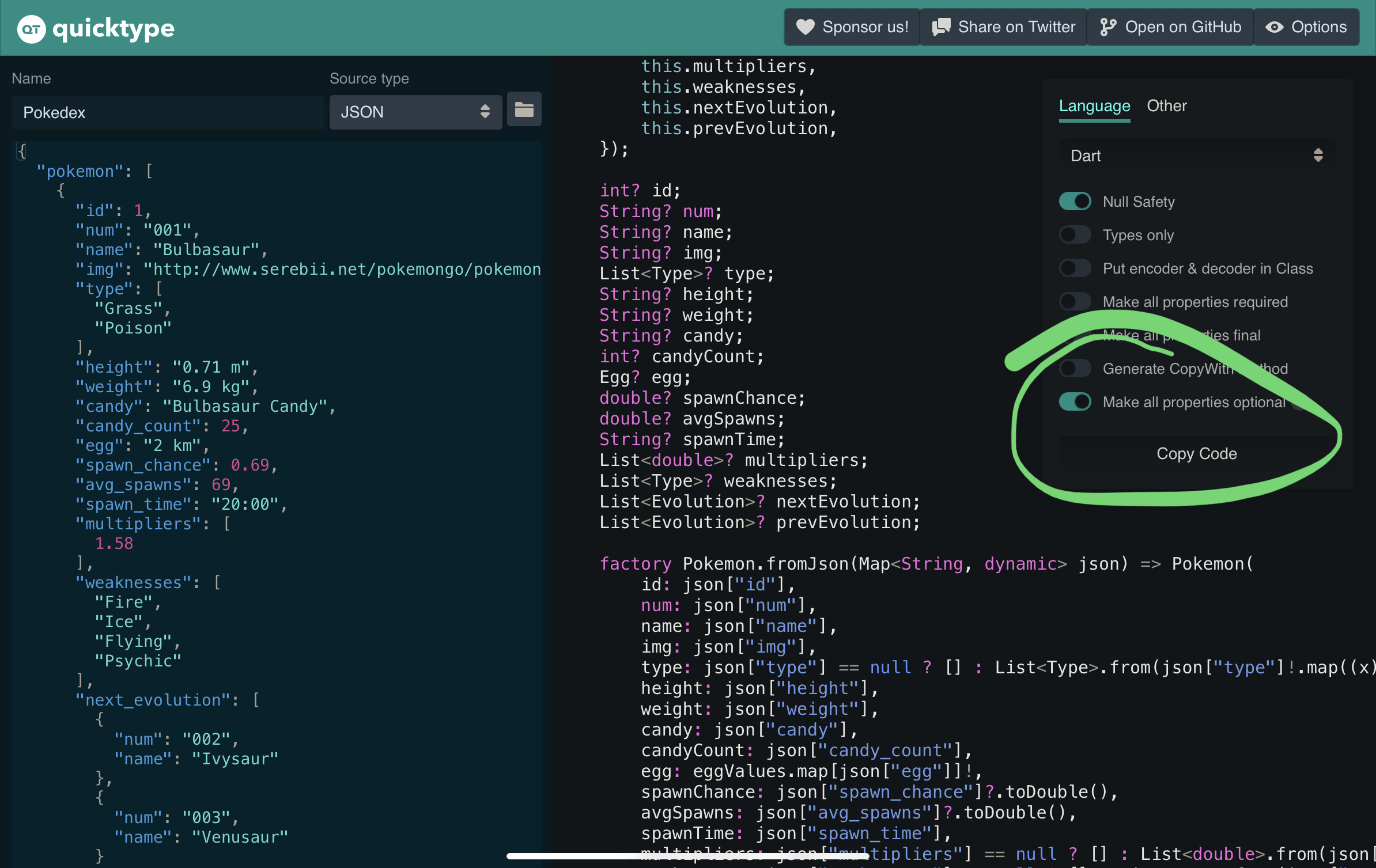This screenshot has height=868, width=1376.
Task: Select the Language tab
Action: pyautogui.click(x=1094, y=106)
